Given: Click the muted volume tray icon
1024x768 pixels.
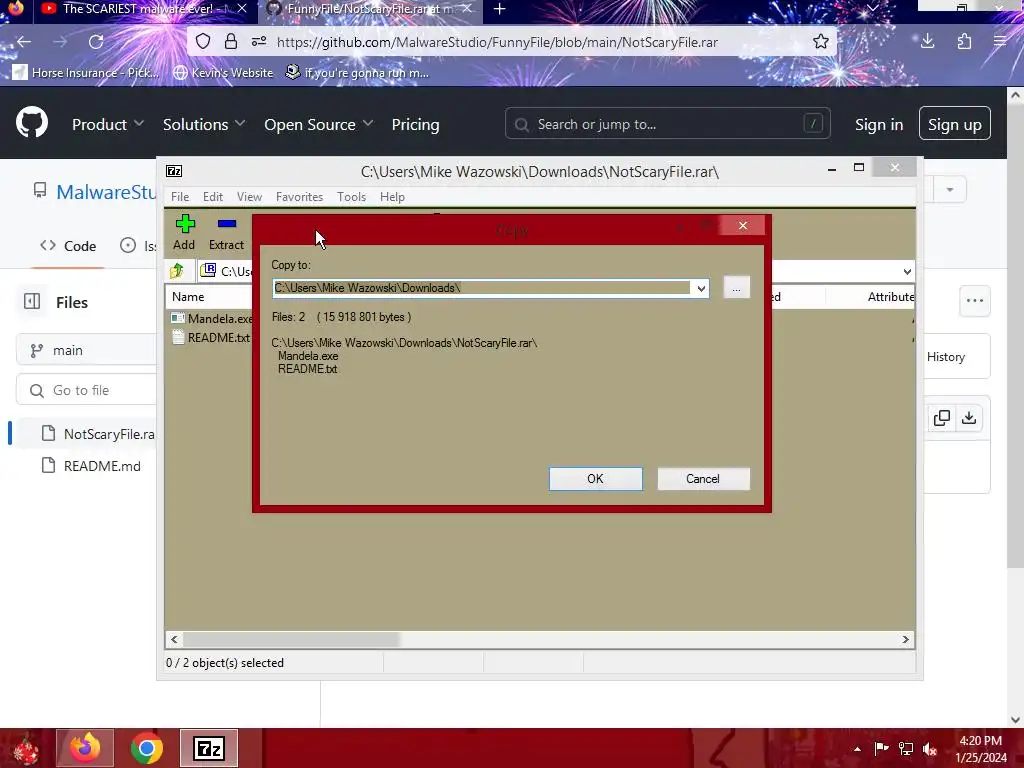Looking at the screenshot, I should pos(930,749).
